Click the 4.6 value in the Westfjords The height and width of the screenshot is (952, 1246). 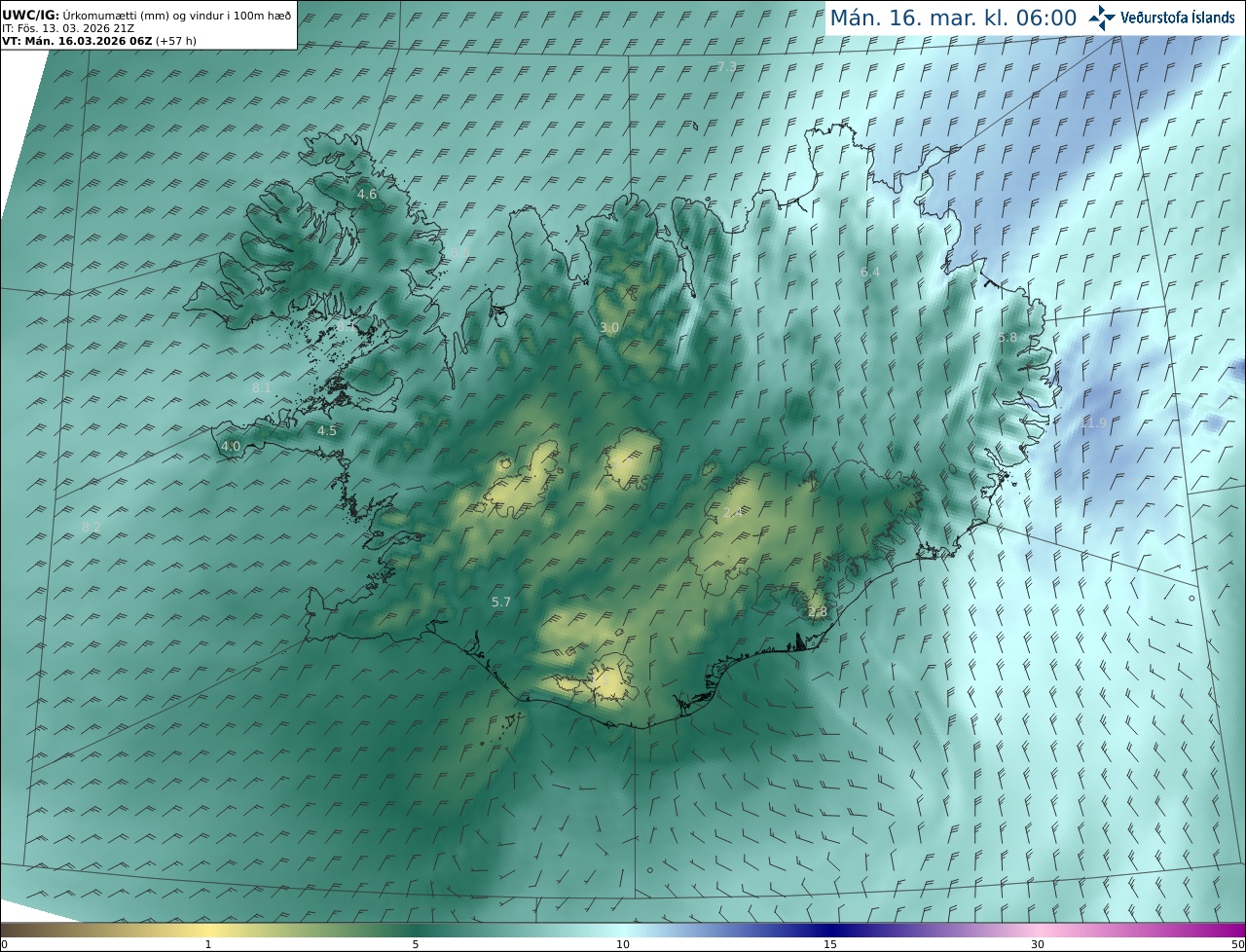367,195
